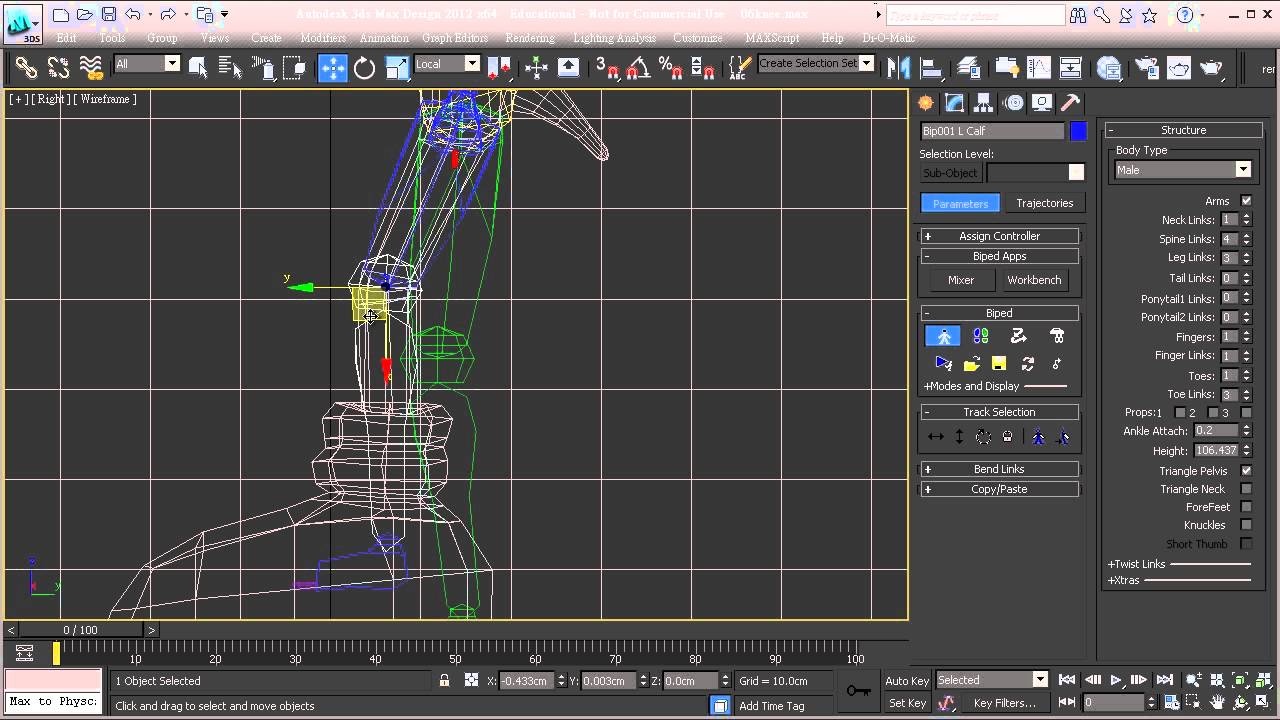Open Select by Name list

[x=230, y=67]
